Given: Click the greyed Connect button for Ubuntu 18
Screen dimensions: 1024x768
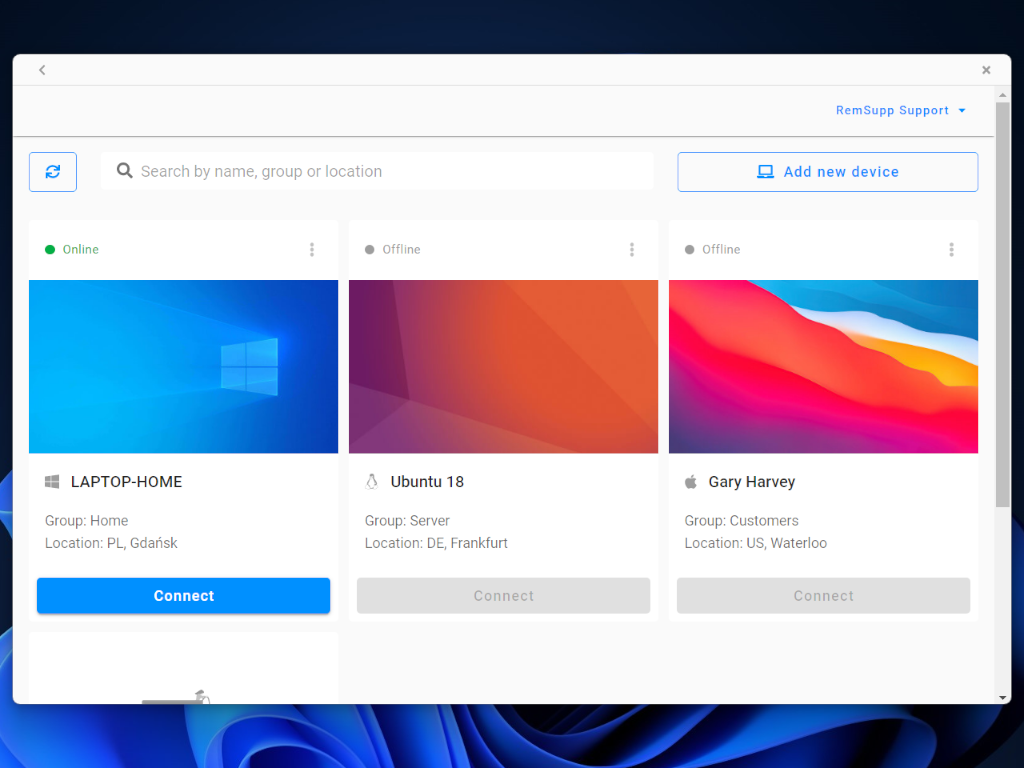Looking at the screenshot, I should (503, 596).
